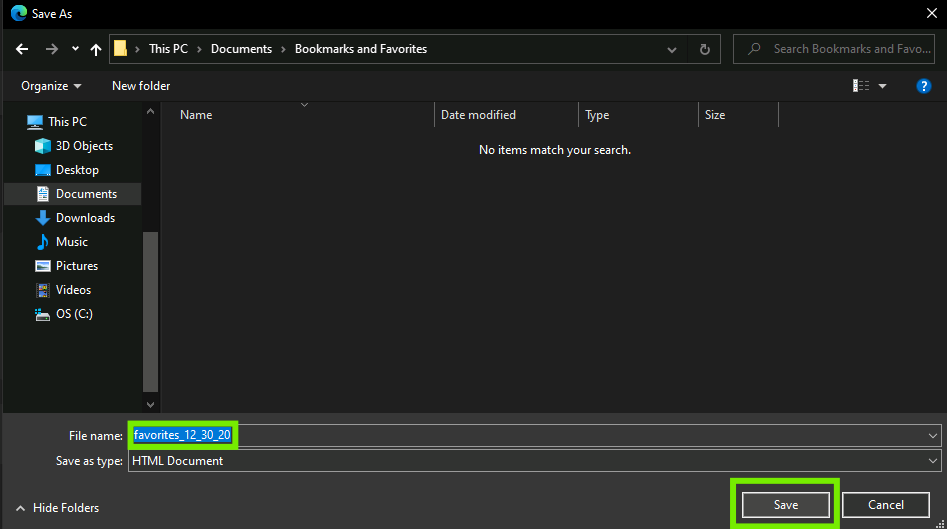The width and height of the screenshot is (947, 529).
Task: Click the folder icon in address bar
Action: pyautogui.click(x=120, y=48)
